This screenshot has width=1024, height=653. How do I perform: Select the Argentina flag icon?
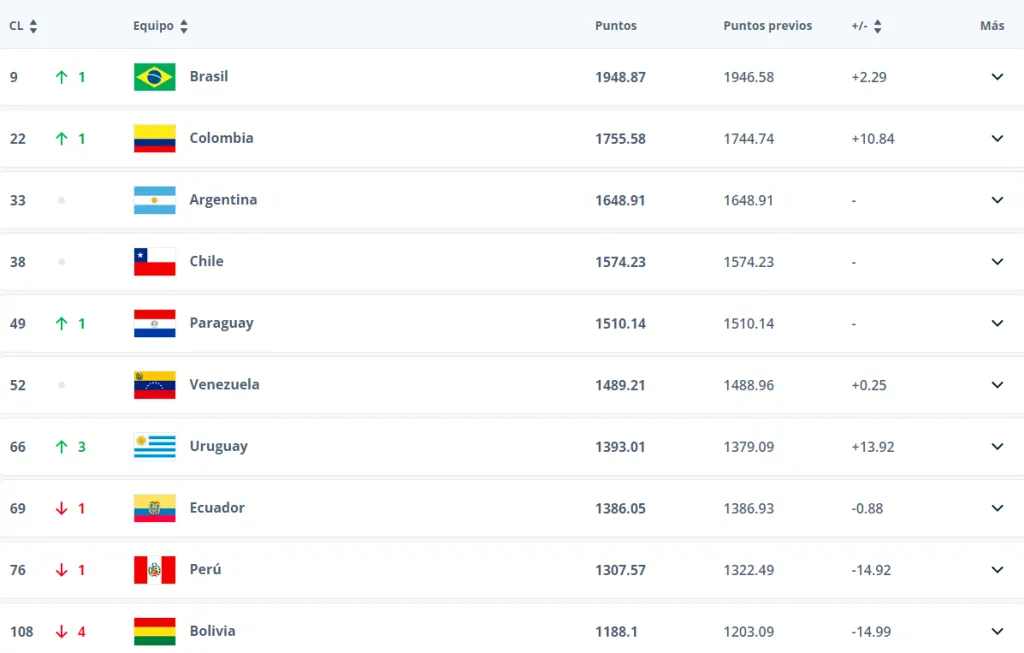click(x=153, y=200)
